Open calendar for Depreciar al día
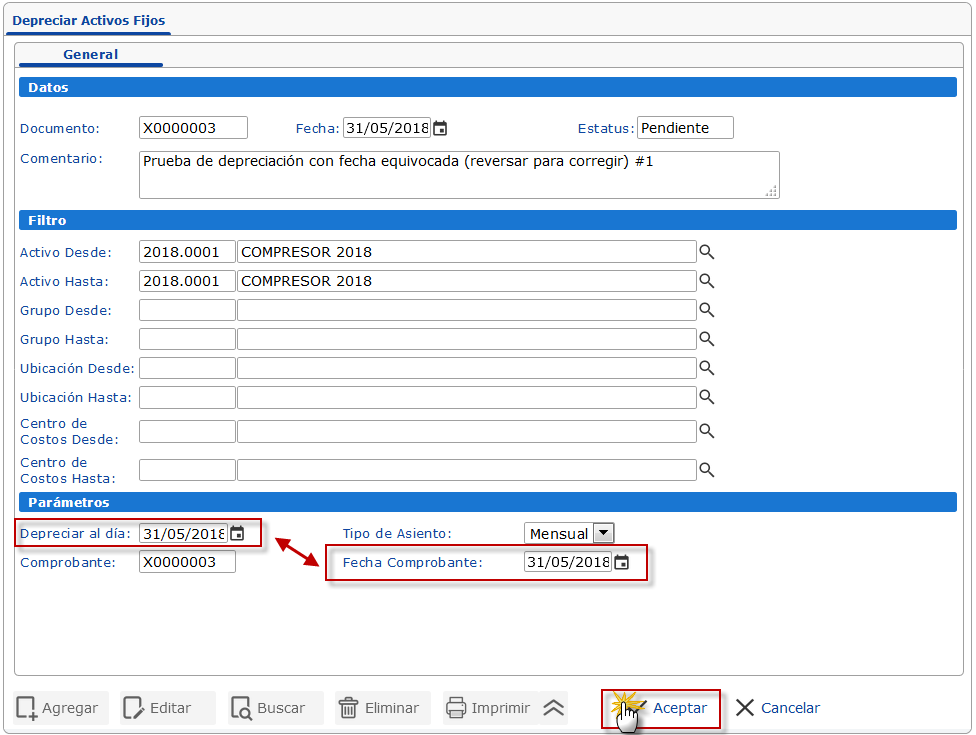Image resolution: width=976 pixels, height=735 pixels. click(237, 534)
